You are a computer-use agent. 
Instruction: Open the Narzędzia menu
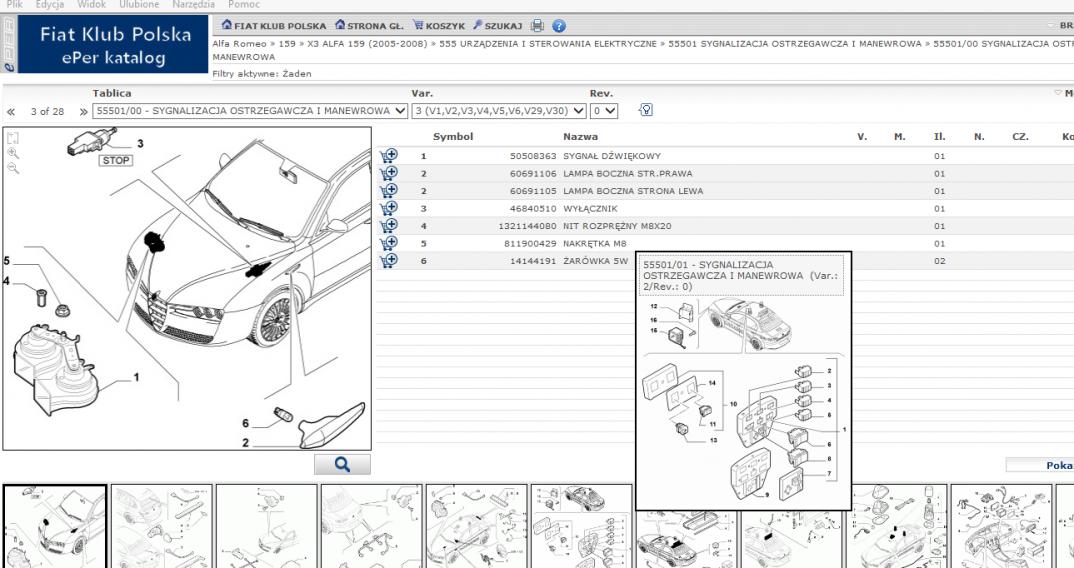[x=178, y=5]
